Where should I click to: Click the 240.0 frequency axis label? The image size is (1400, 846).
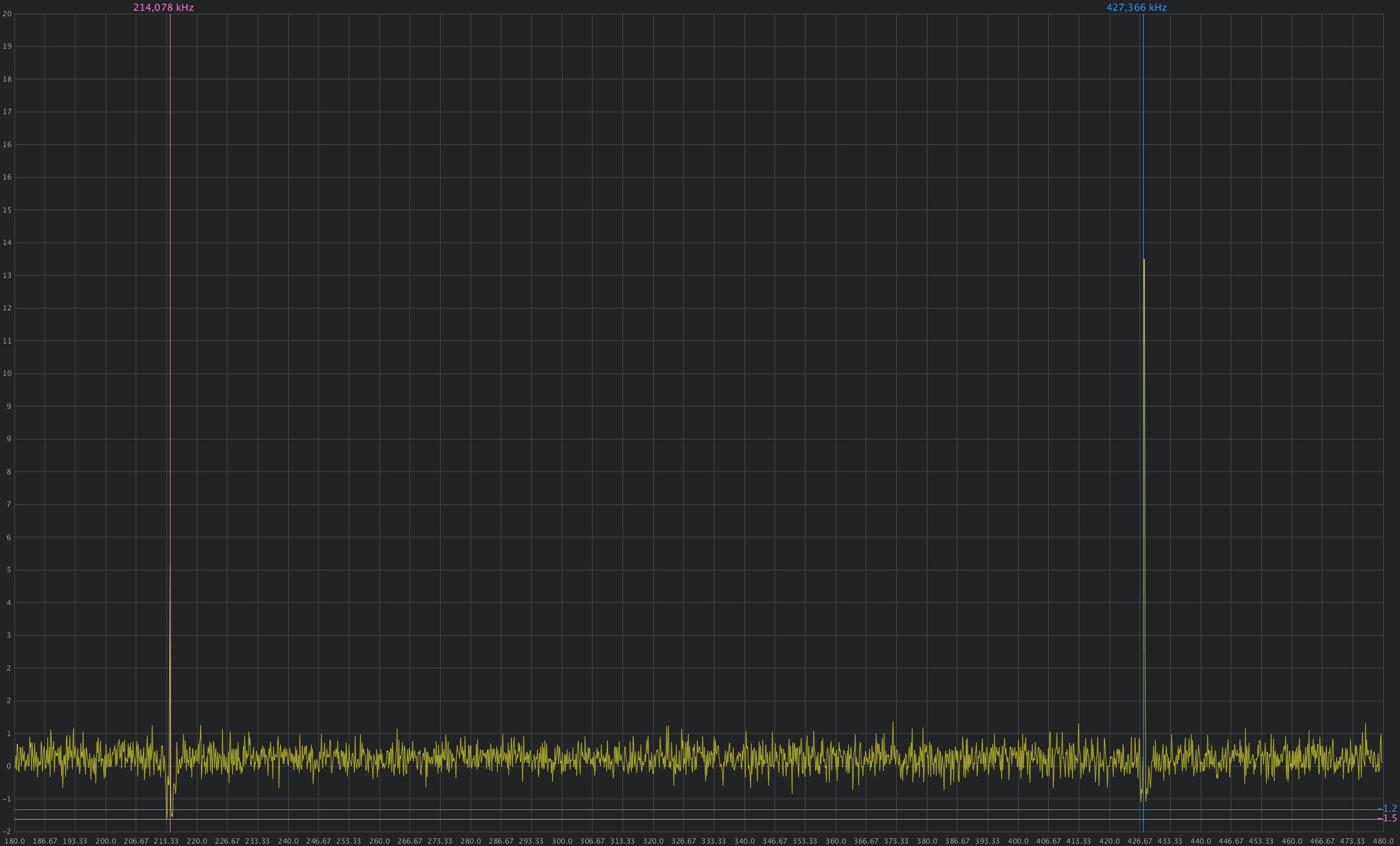point(288,841)
